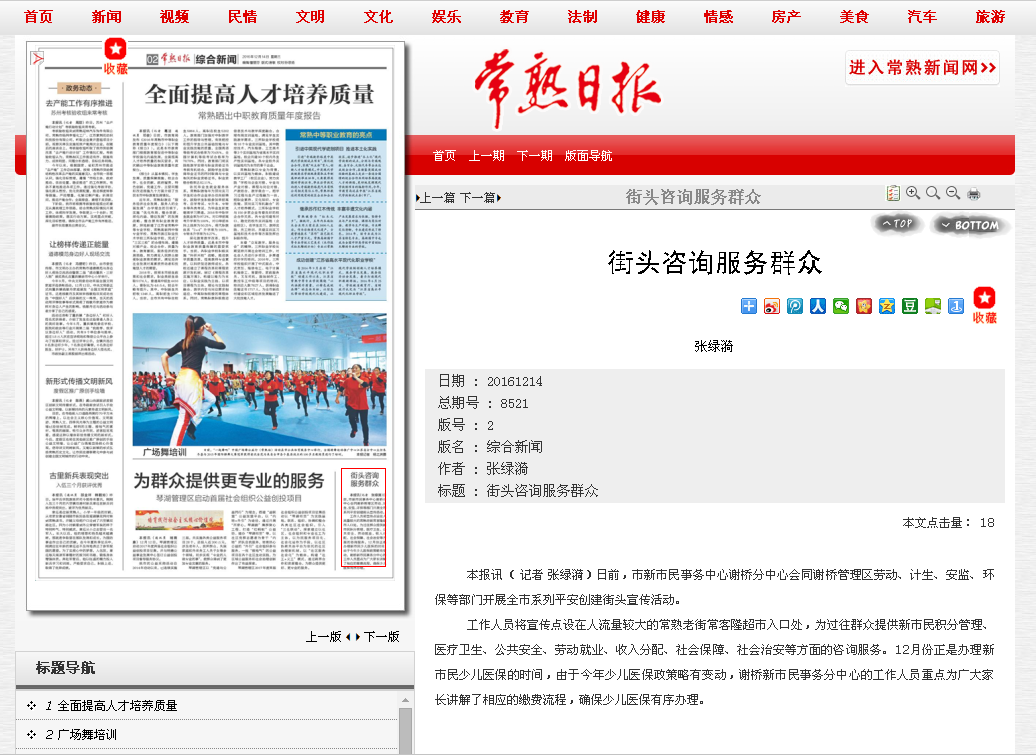This screenshot has height=755, width=1036.
Task: Share article to Tencent Weibo
Action: coord(795,306)
